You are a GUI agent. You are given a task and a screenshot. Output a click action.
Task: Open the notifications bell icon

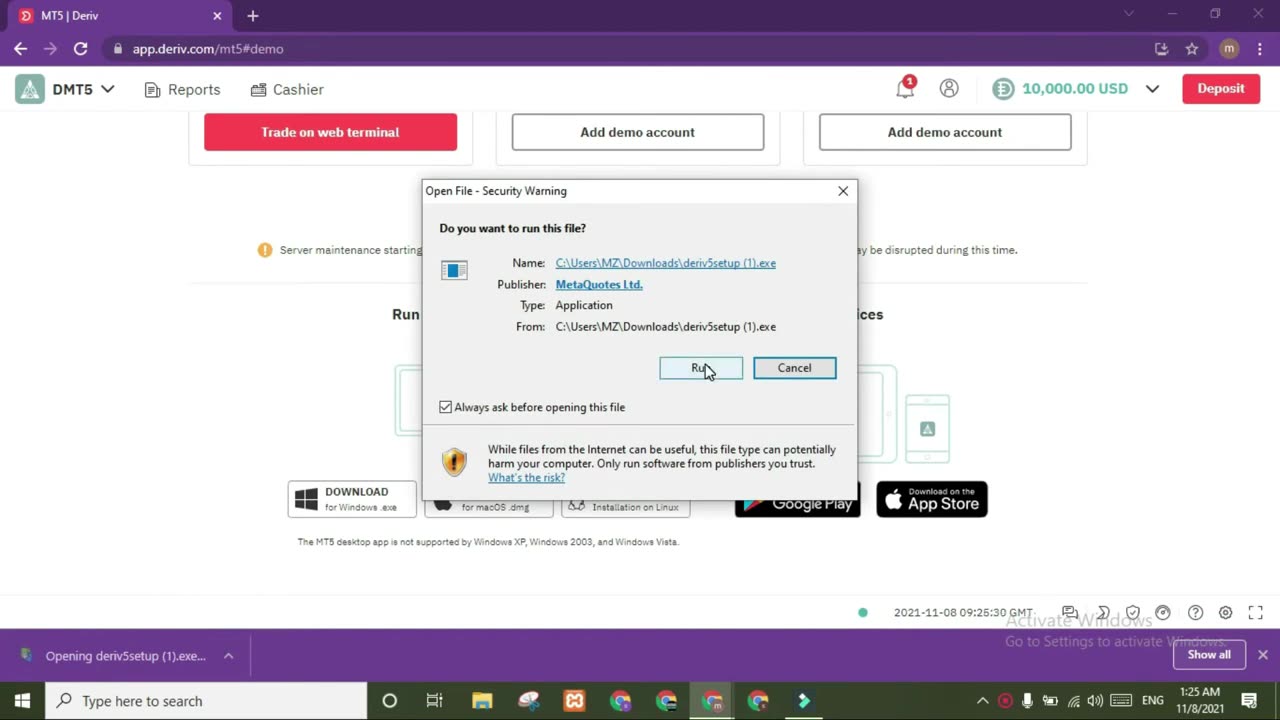pos(905,88)
